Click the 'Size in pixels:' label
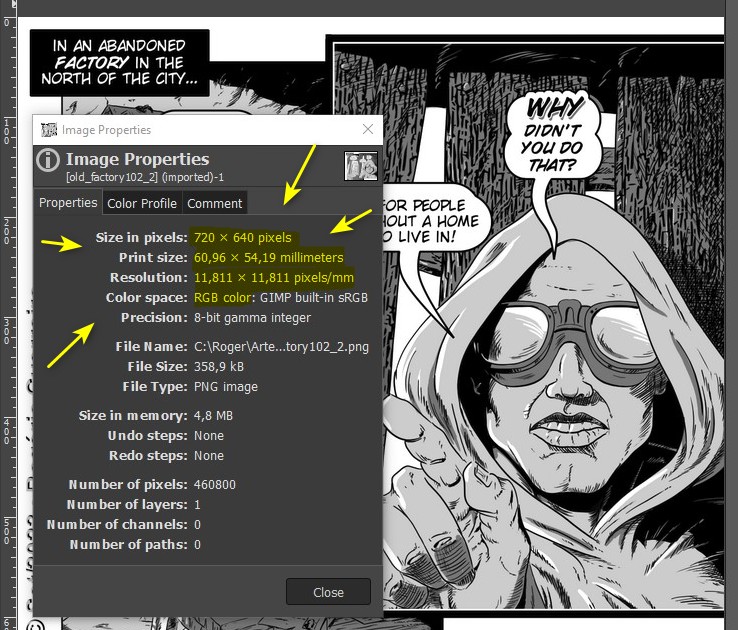The height and width of the screenshot is (630, 738). [142, 238]
